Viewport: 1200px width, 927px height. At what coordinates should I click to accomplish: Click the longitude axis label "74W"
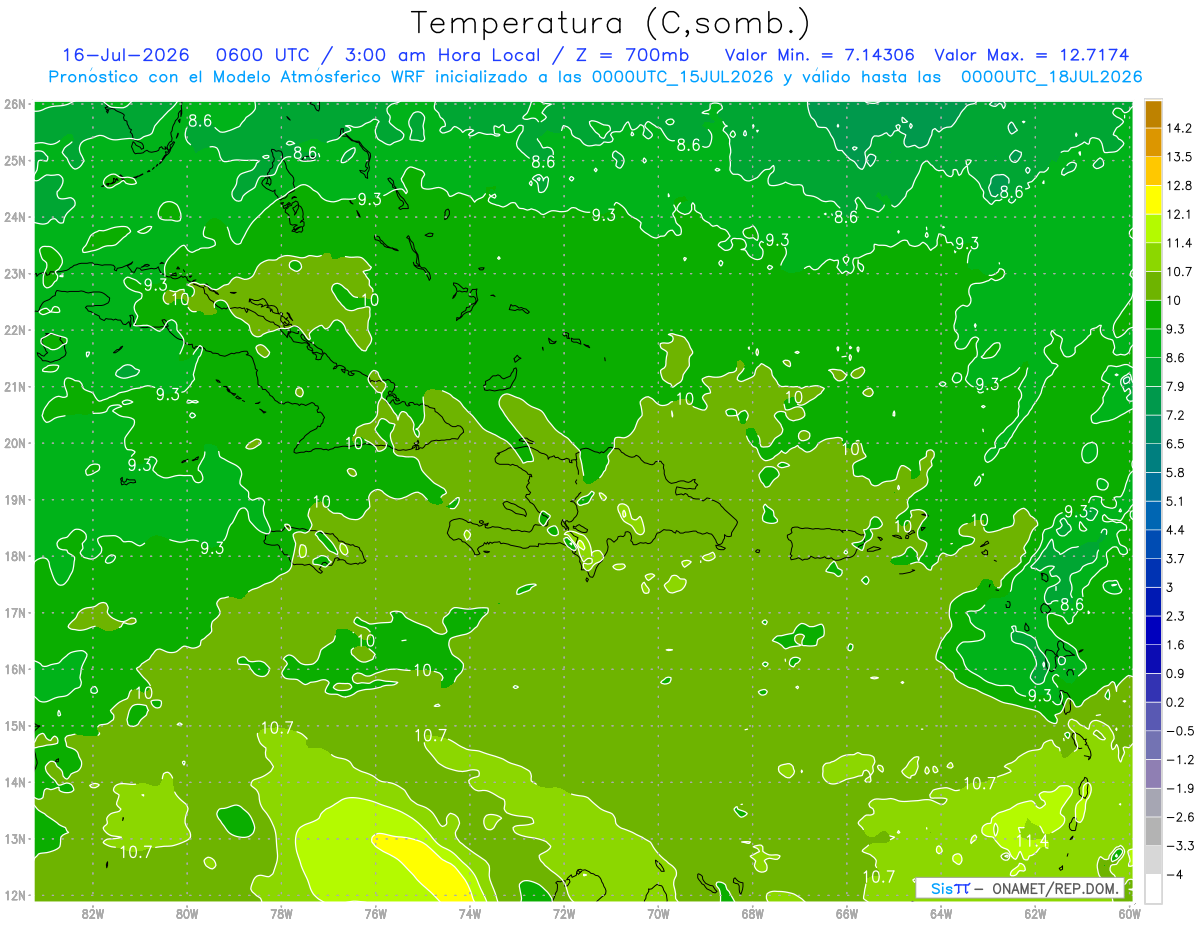pos(470,912)
